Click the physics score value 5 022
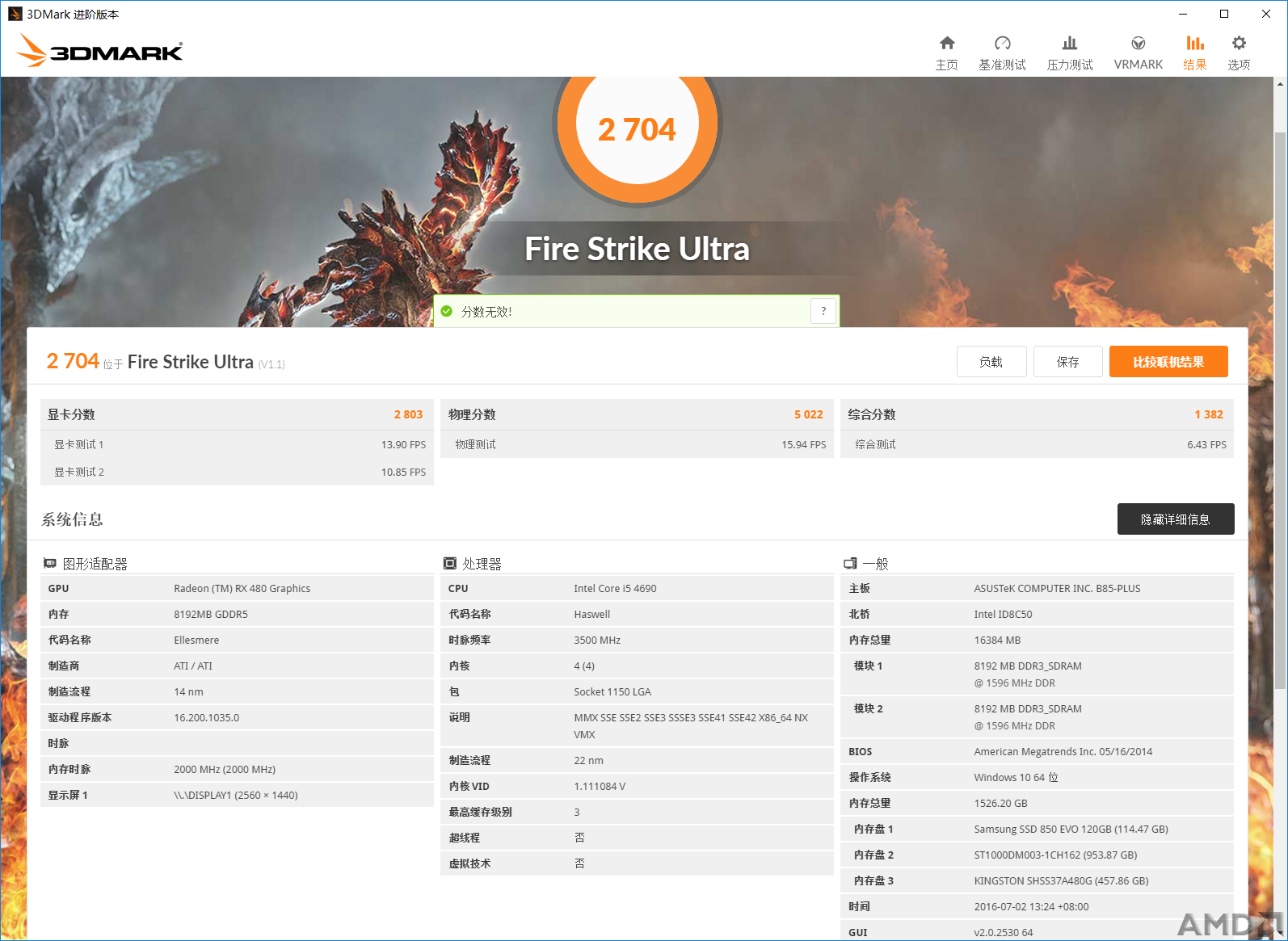The width and height of the screenshot is (1288, 941). click(x=808, y=414)
